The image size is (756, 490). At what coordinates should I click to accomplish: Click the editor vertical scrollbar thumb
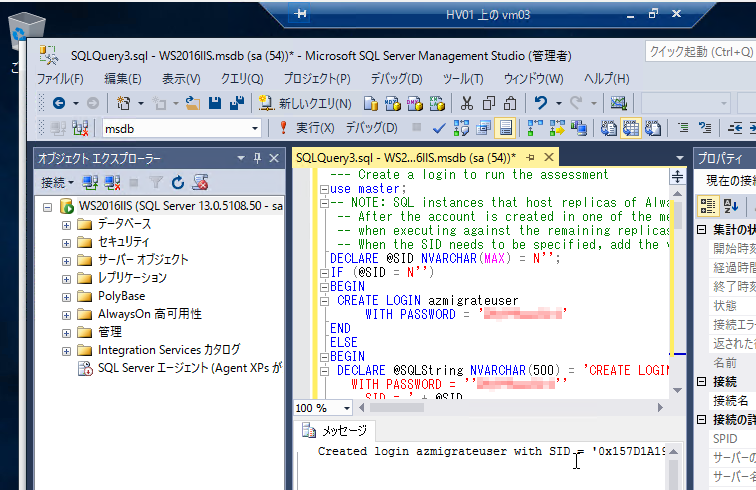[x=677, y=215]
